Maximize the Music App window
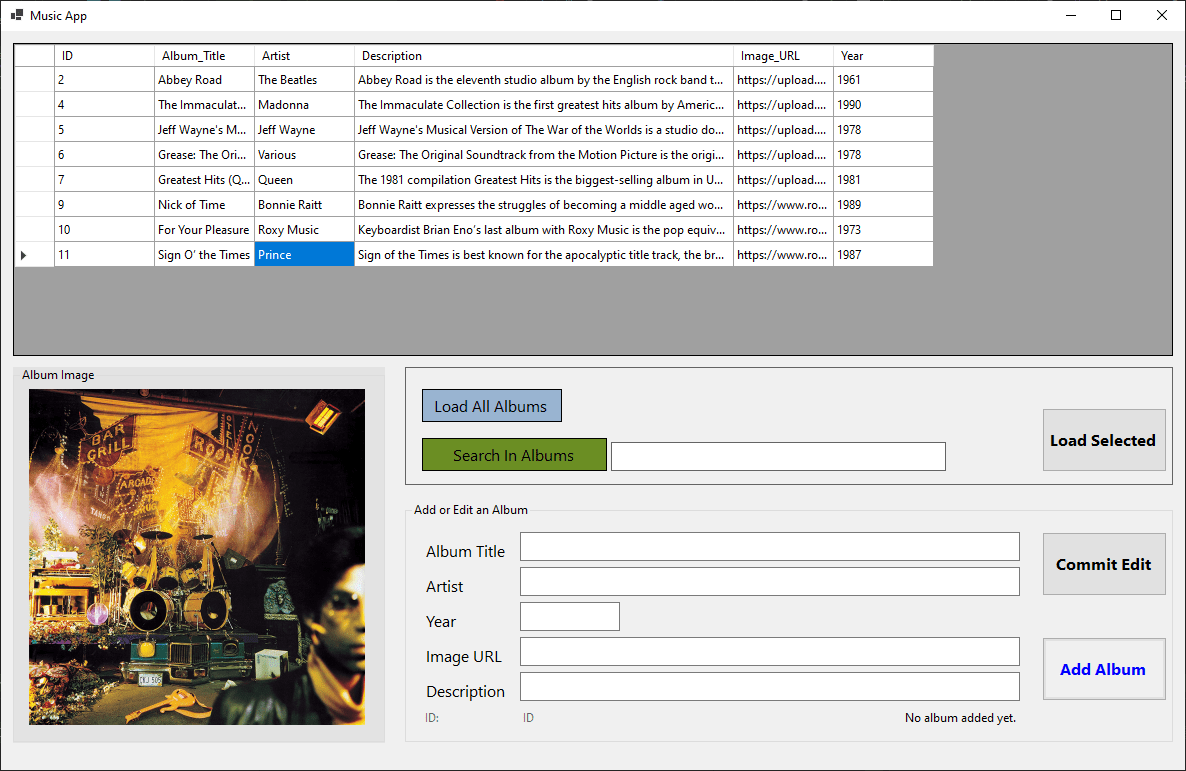The image size is (1186, 771). tap(1116, 15)
